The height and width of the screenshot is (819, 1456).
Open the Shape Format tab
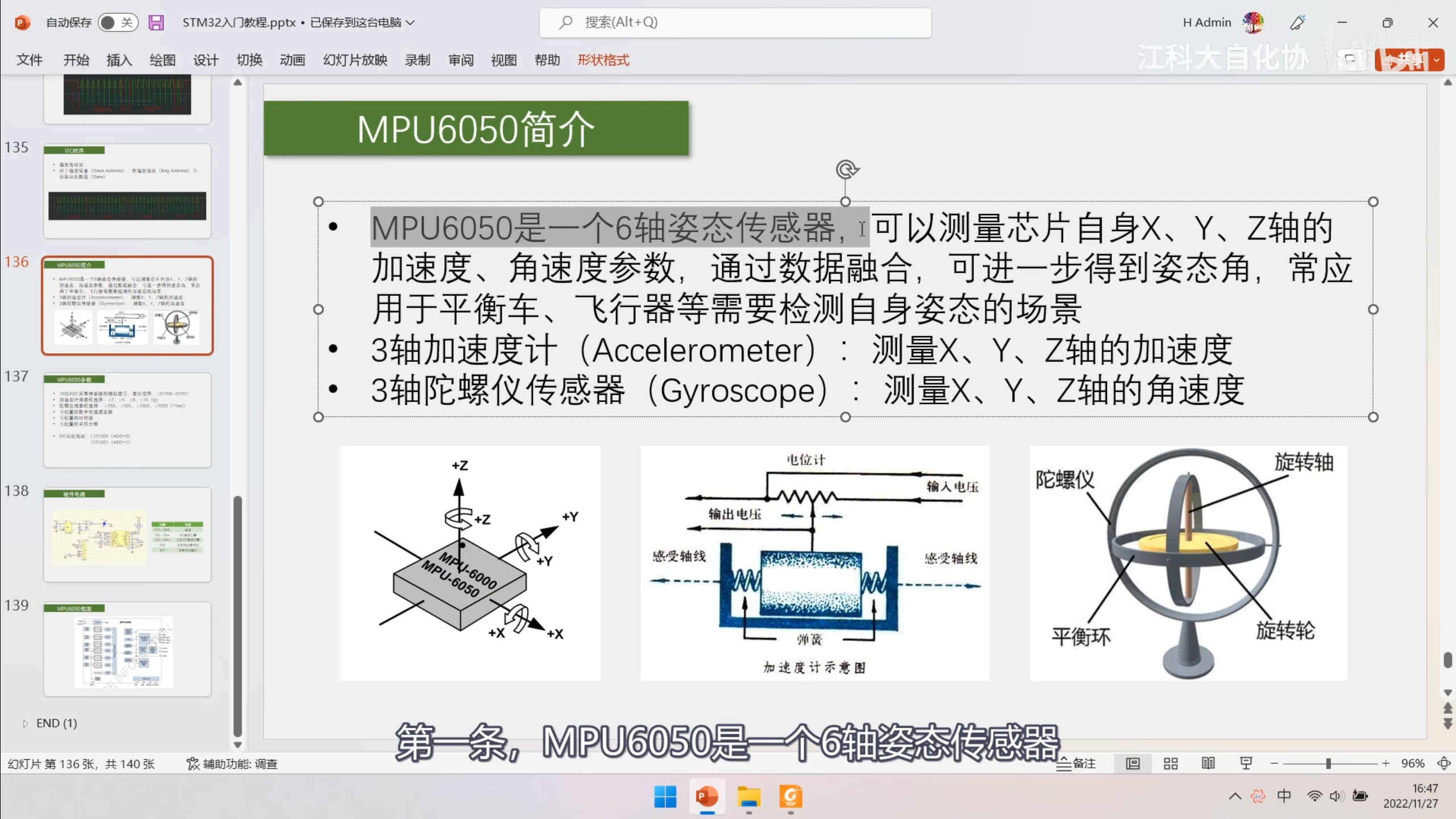pos(603,60)
